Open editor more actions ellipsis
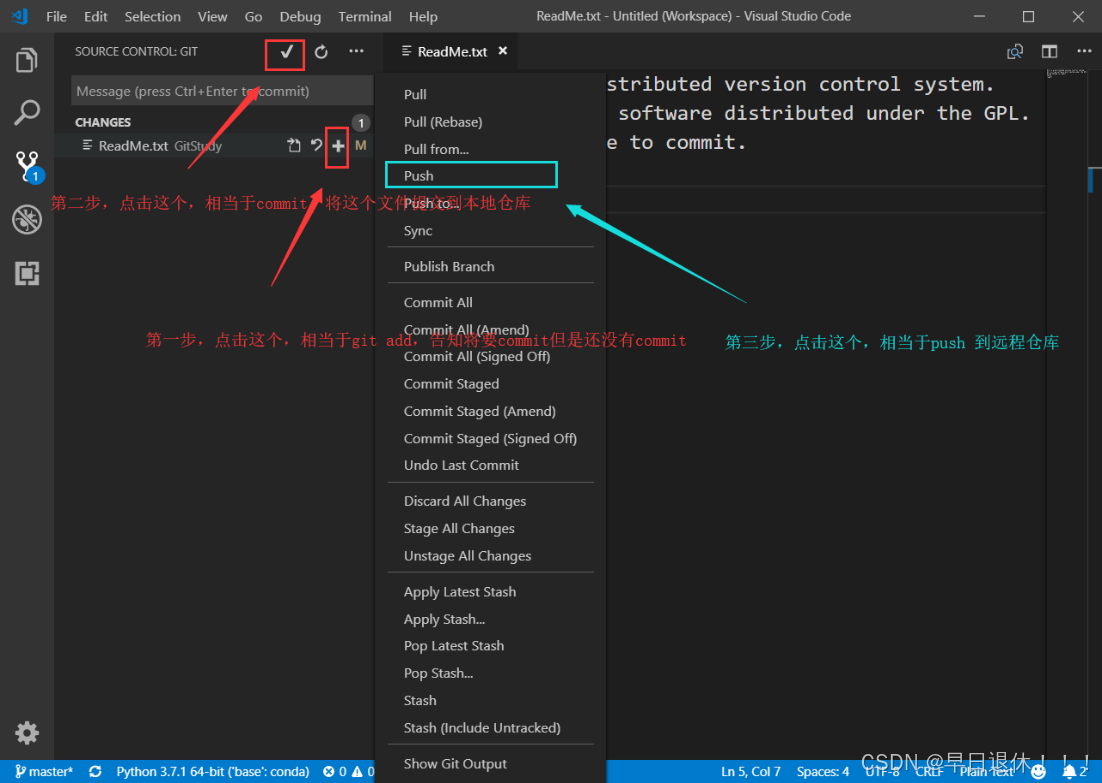Screen dimensions: 1102x783 (1084, 51)
